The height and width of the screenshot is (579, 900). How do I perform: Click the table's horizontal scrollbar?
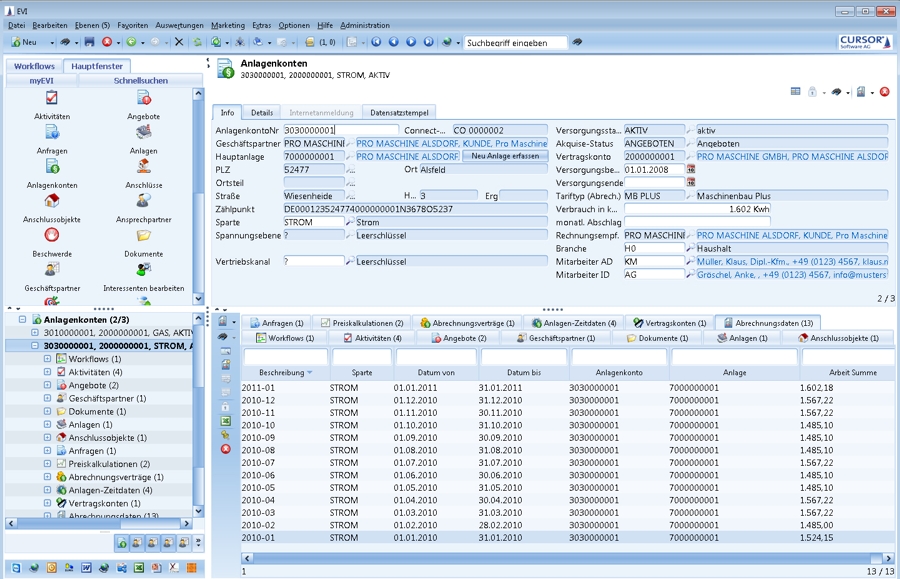tap(560, 558)
